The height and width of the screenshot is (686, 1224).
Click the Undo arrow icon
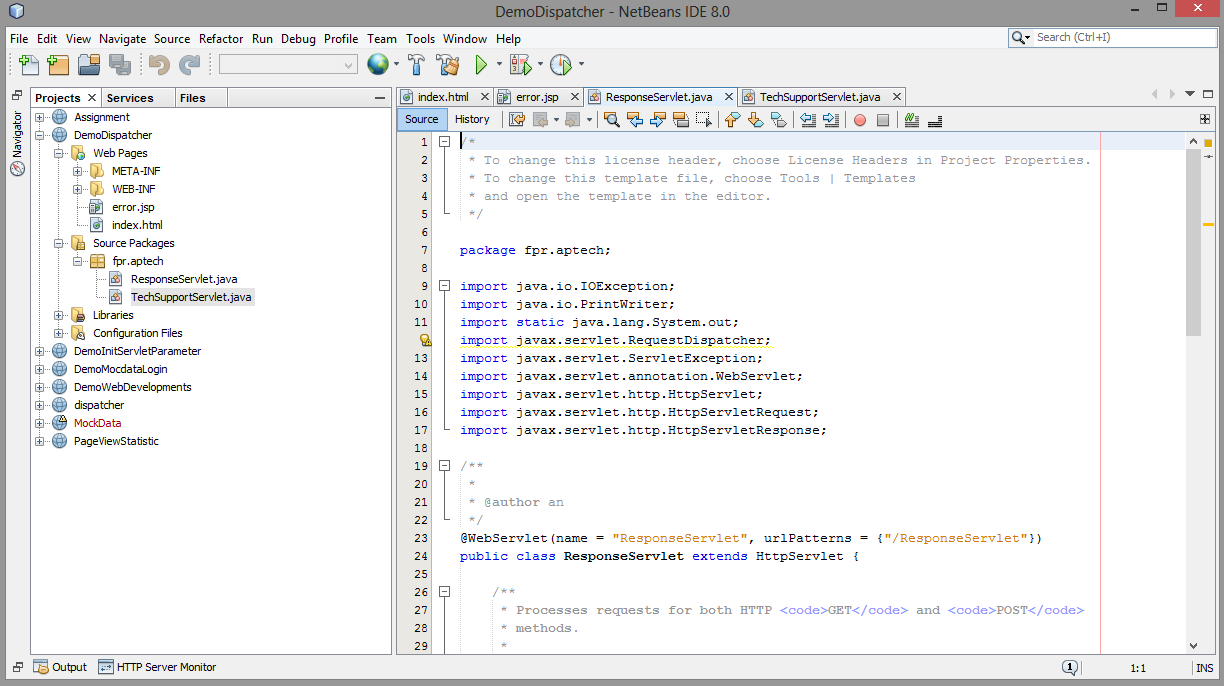[159, 65]
